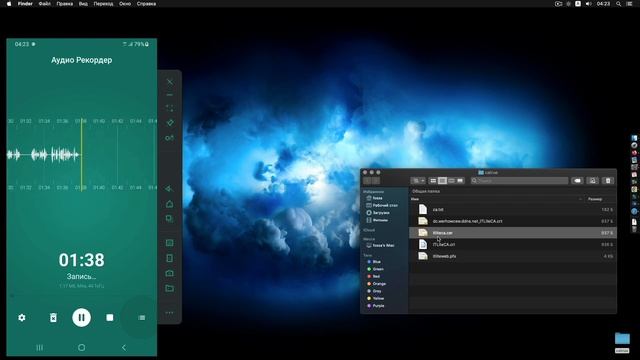
Task: Click the Finder tags toolbar button
Action: tap(577, 180)
